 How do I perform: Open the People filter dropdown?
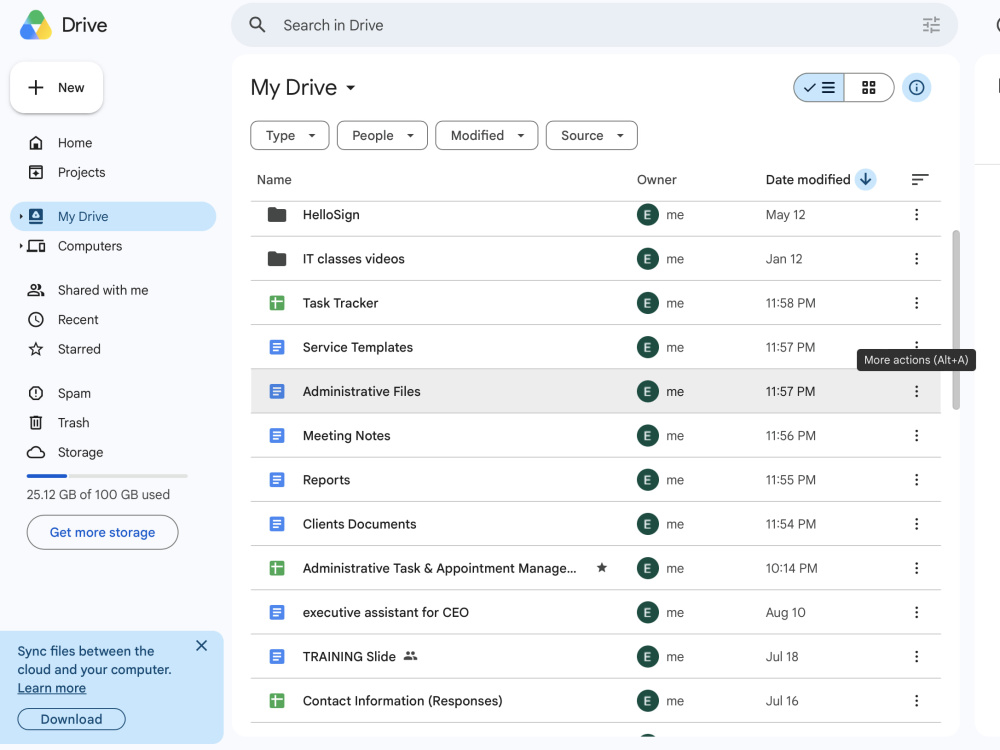tap(382, 135)
